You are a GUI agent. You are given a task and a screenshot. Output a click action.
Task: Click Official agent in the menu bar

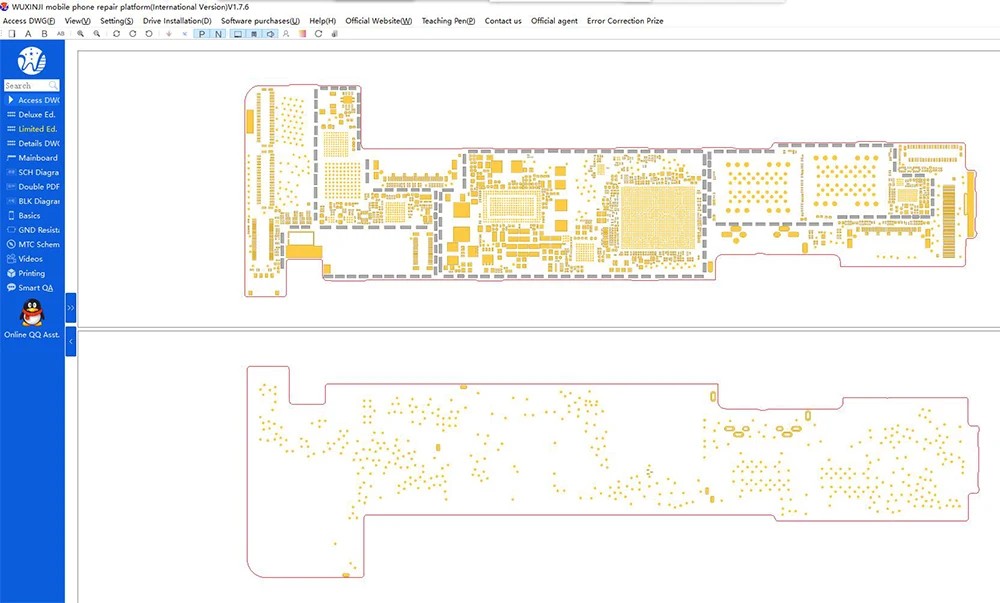[x=554, y=21]
